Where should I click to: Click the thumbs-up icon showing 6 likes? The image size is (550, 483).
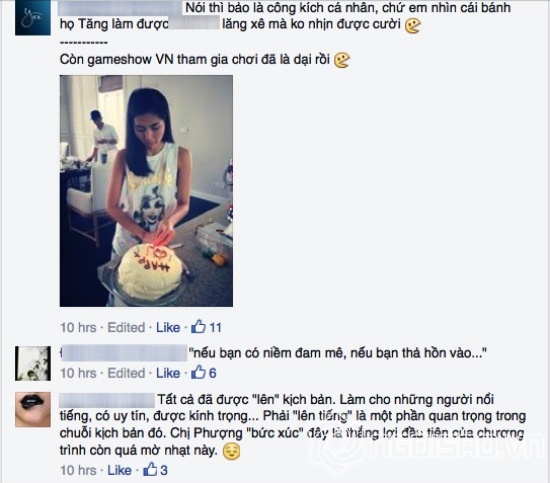tap(199, 372)
